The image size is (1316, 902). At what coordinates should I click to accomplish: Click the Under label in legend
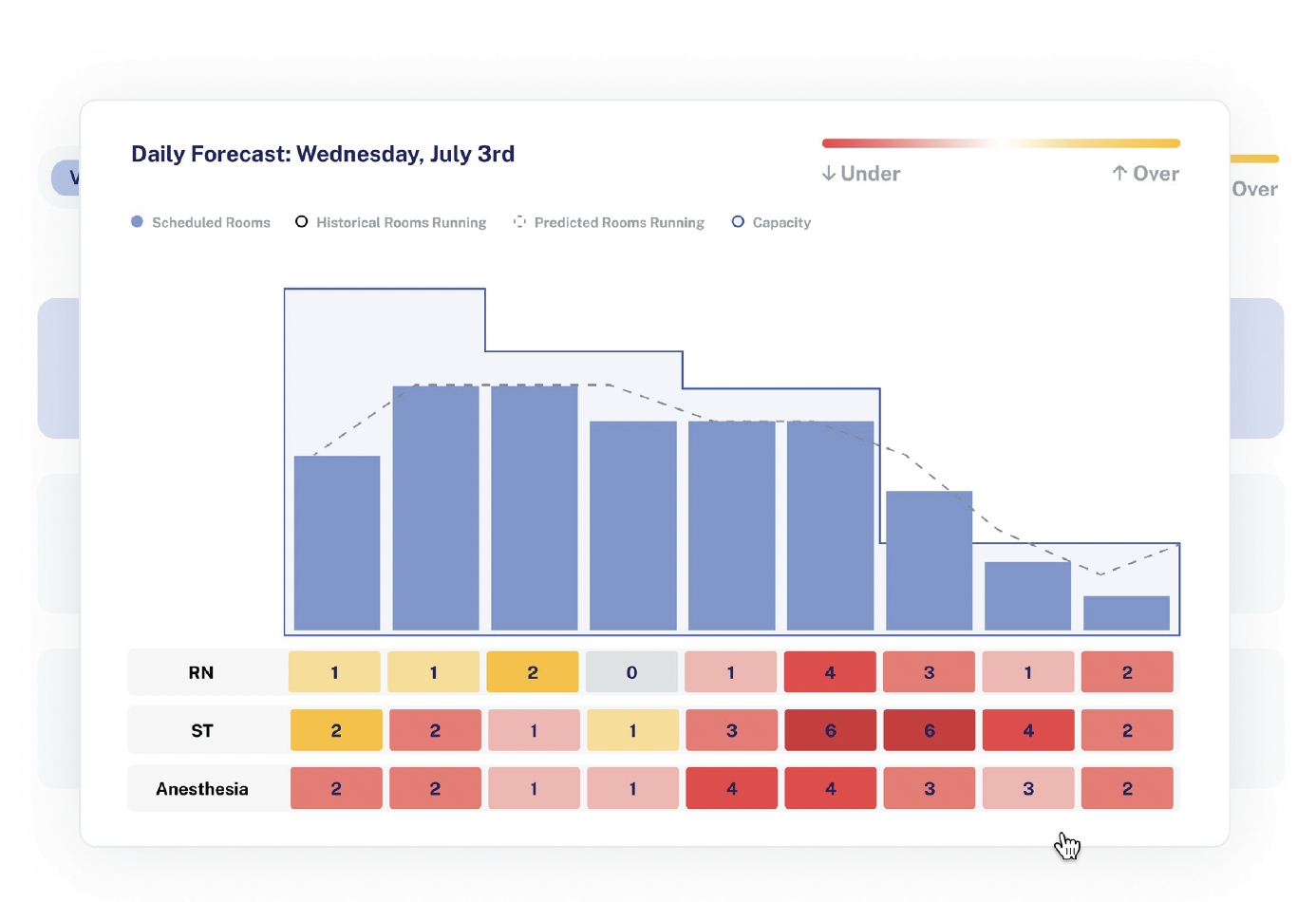(871, 174)
